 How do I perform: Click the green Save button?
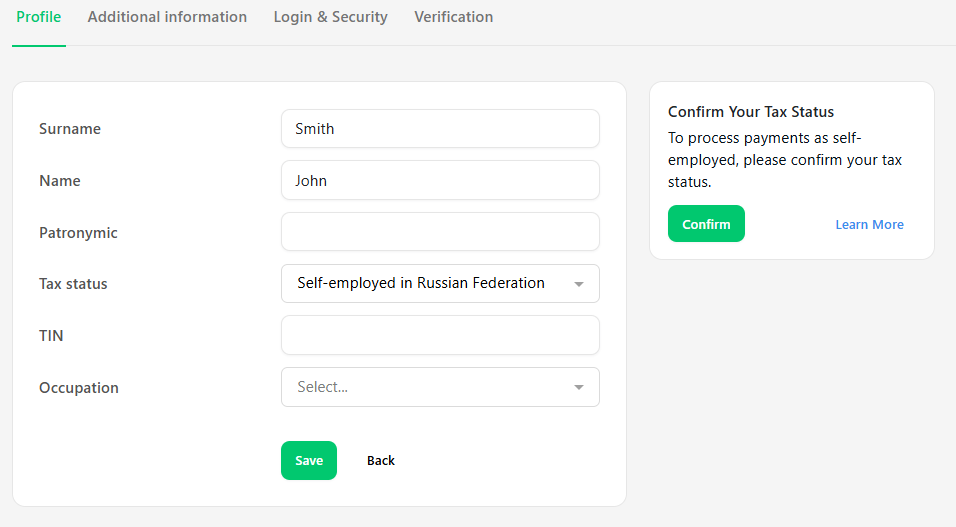[x=309, y=461]
